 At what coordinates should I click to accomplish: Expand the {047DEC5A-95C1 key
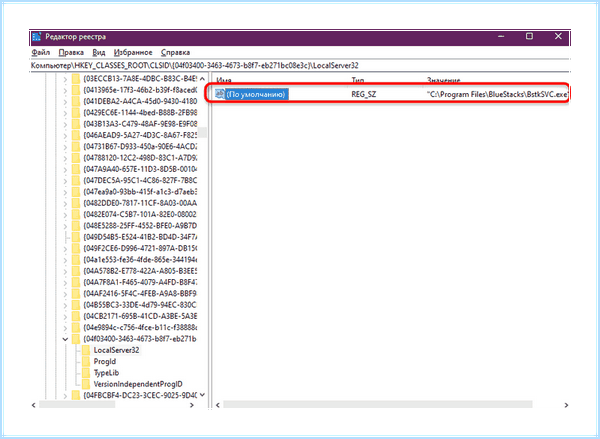click(65, 181)
